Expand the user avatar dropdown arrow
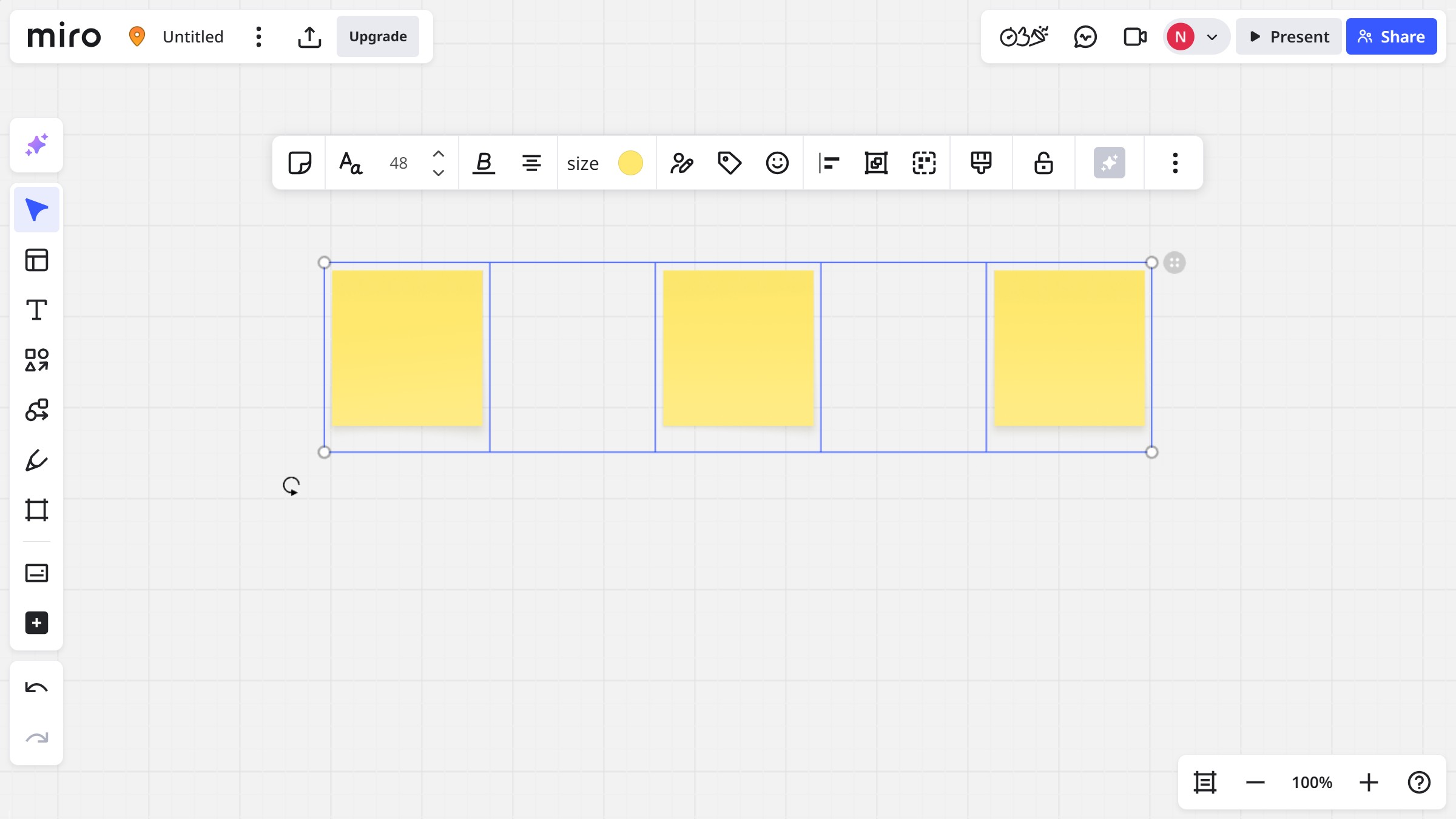1456x819 pixels. click(1212, 37)
